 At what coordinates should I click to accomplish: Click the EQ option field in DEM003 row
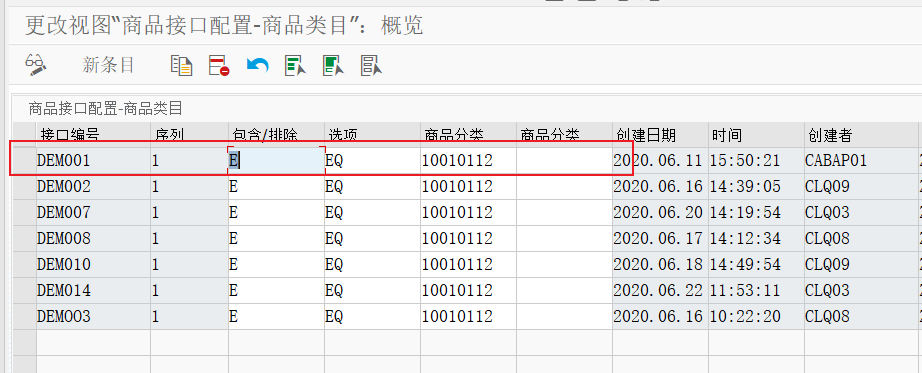pyautogui.click(x=372, y=316)
